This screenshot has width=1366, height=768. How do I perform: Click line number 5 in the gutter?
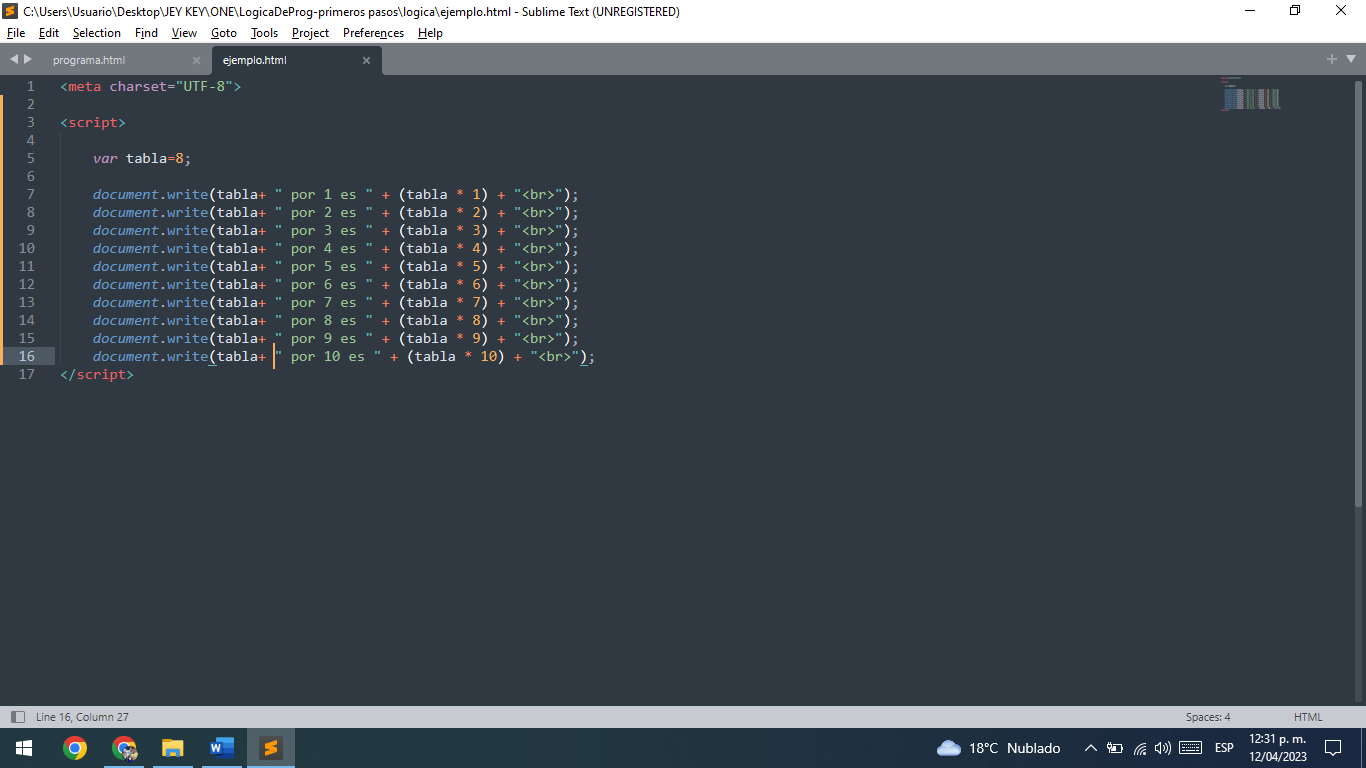click(x=31, y=158)
